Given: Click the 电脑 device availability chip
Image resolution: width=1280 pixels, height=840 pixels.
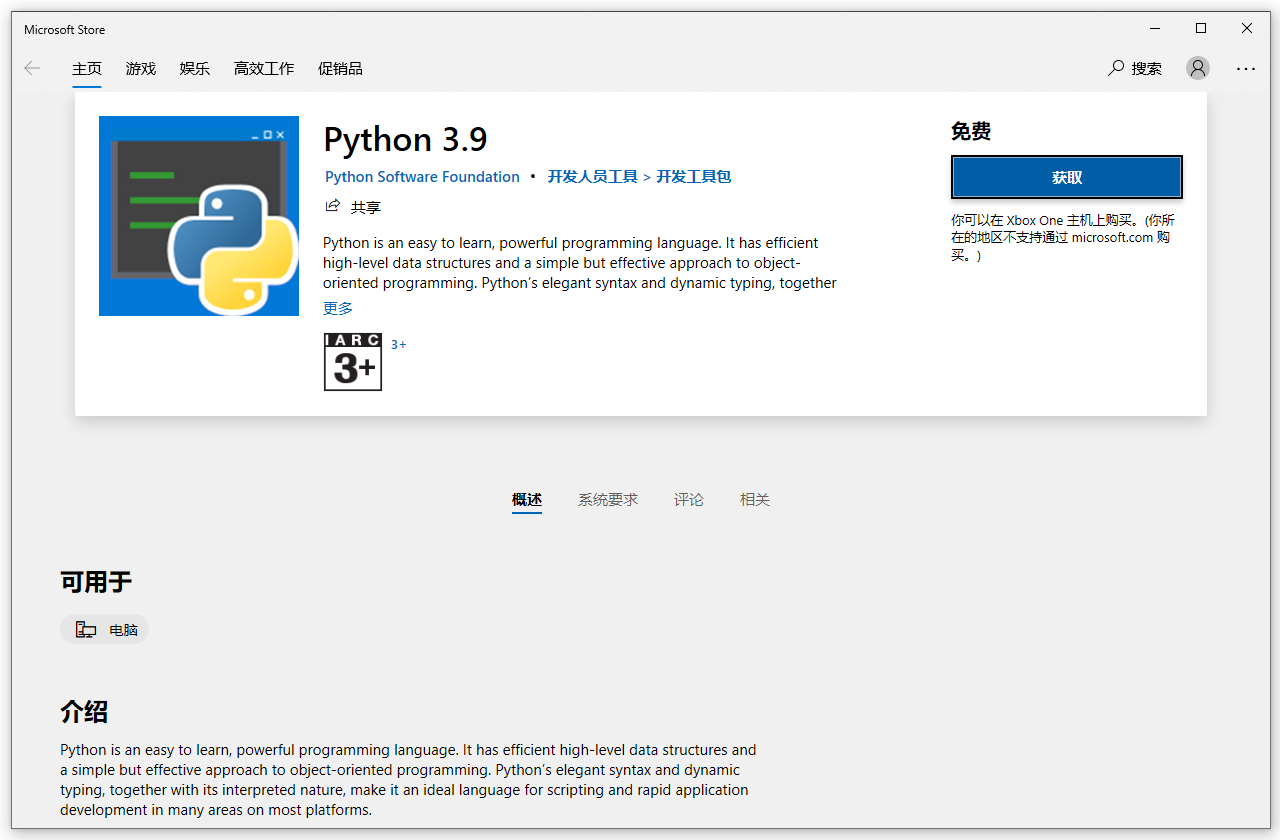Looking at the screenshot, I should click(x=104, y=629).
